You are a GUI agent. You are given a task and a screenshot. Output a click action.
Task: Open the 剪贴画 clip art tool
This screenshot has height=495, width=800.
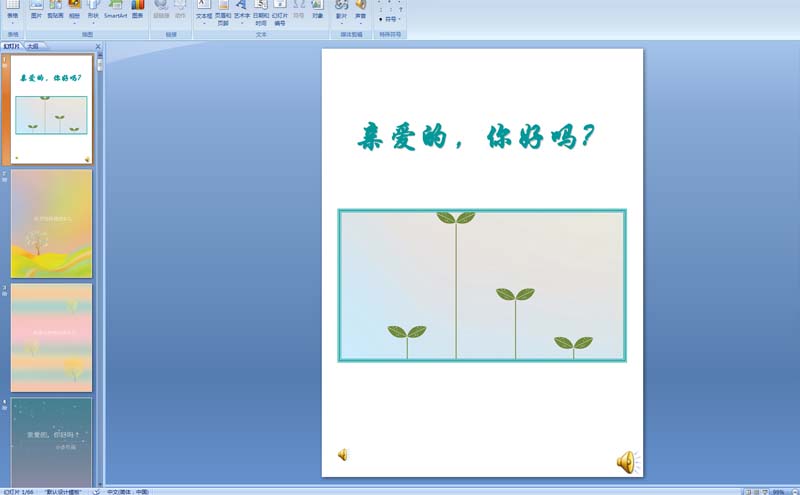click(55, 9)
